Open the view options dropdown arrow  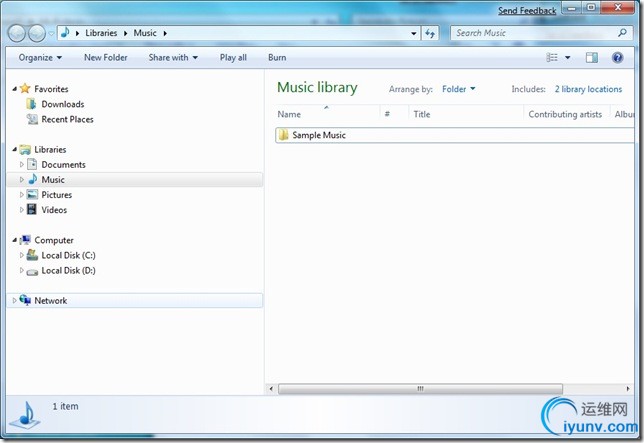[x=568, y=58]
